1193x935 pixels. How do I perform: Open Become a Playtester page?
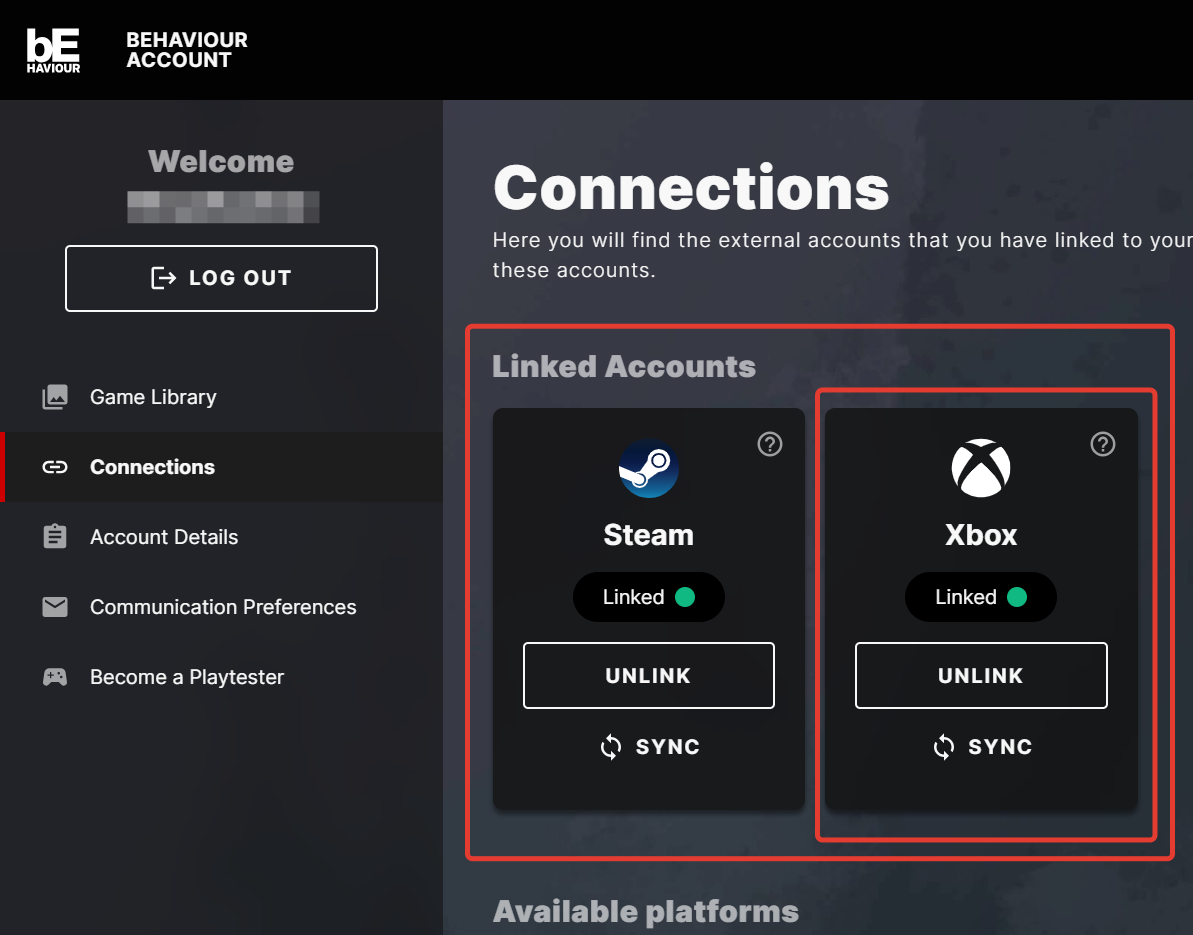(x=221, y=677)
